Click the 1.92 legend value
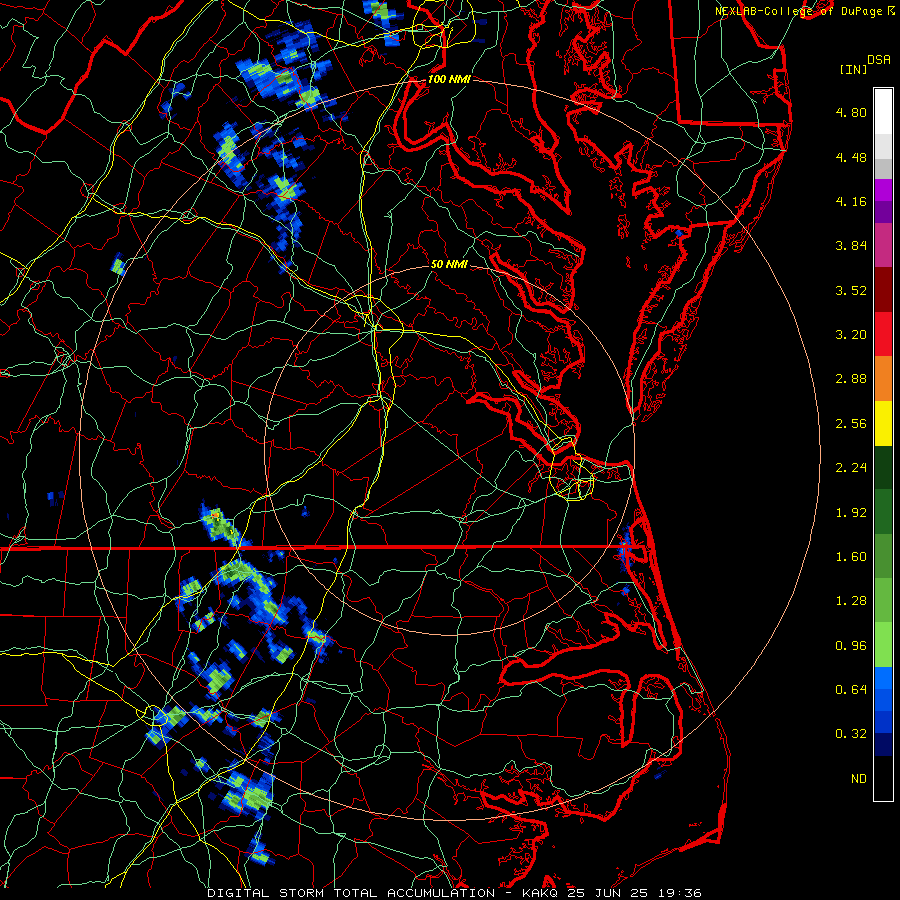This screenshot has height=900, width=900. pos(851,513)
